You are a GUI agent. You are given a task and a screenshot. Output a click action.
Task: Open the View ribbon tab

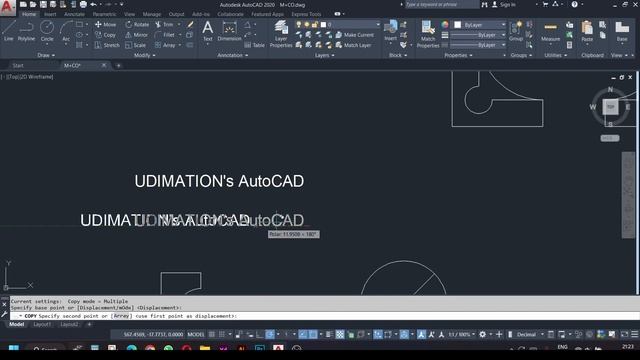click(129, 14)
